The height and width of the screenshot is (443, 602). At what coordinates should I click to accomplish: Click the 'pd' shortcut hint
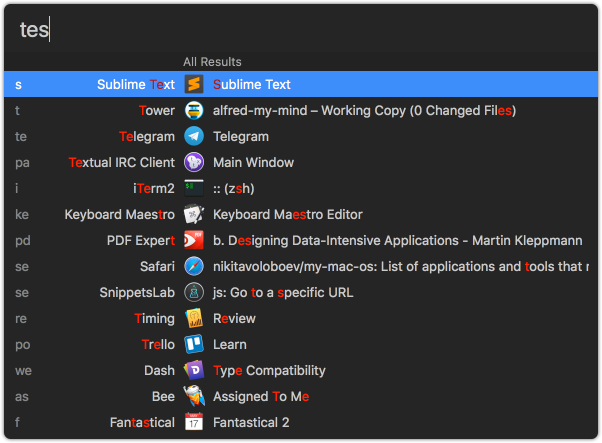point(23,241)
